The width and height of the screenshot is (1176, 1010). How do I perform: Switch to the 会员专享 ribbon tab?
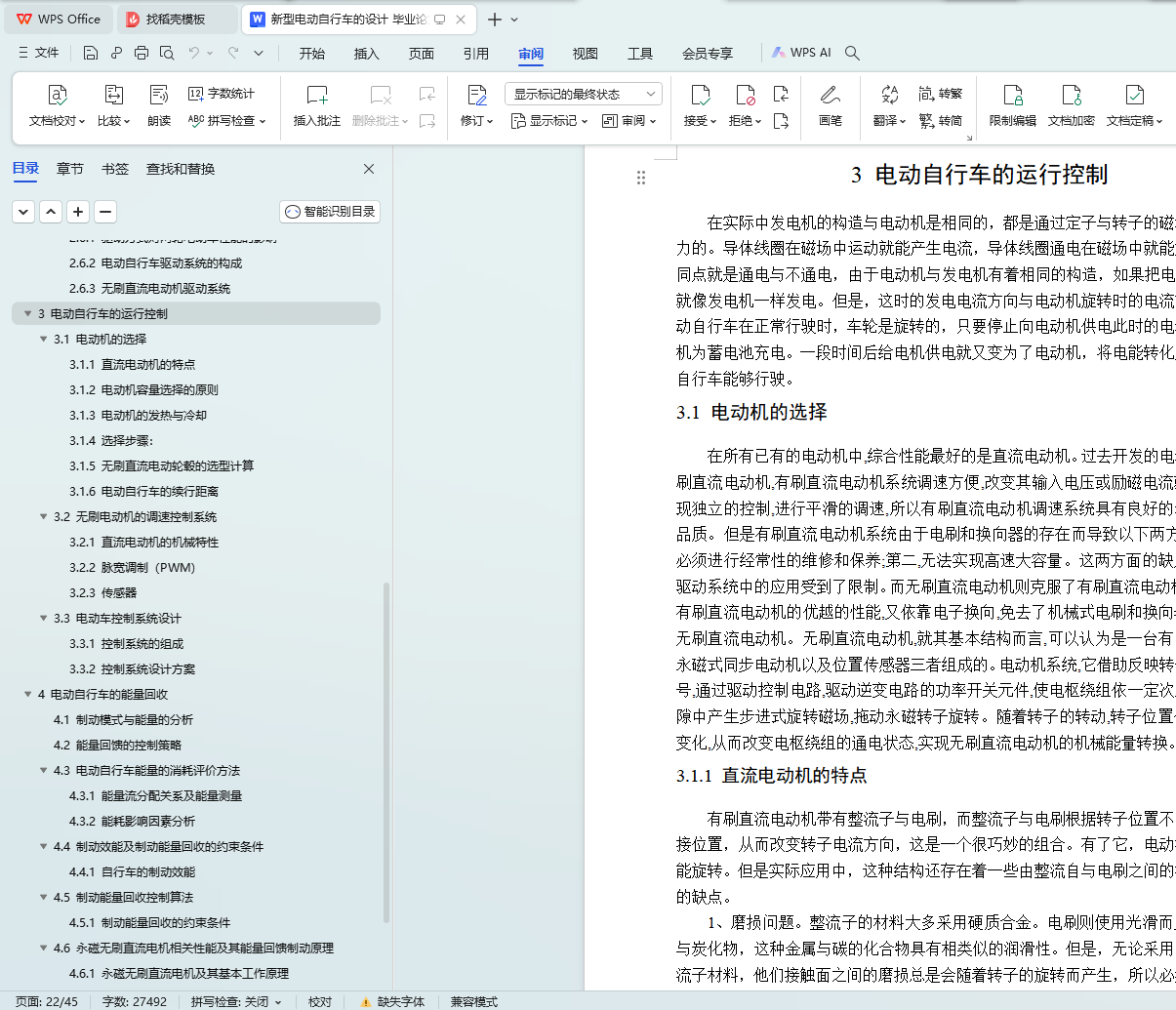click(x=708, y=54)
